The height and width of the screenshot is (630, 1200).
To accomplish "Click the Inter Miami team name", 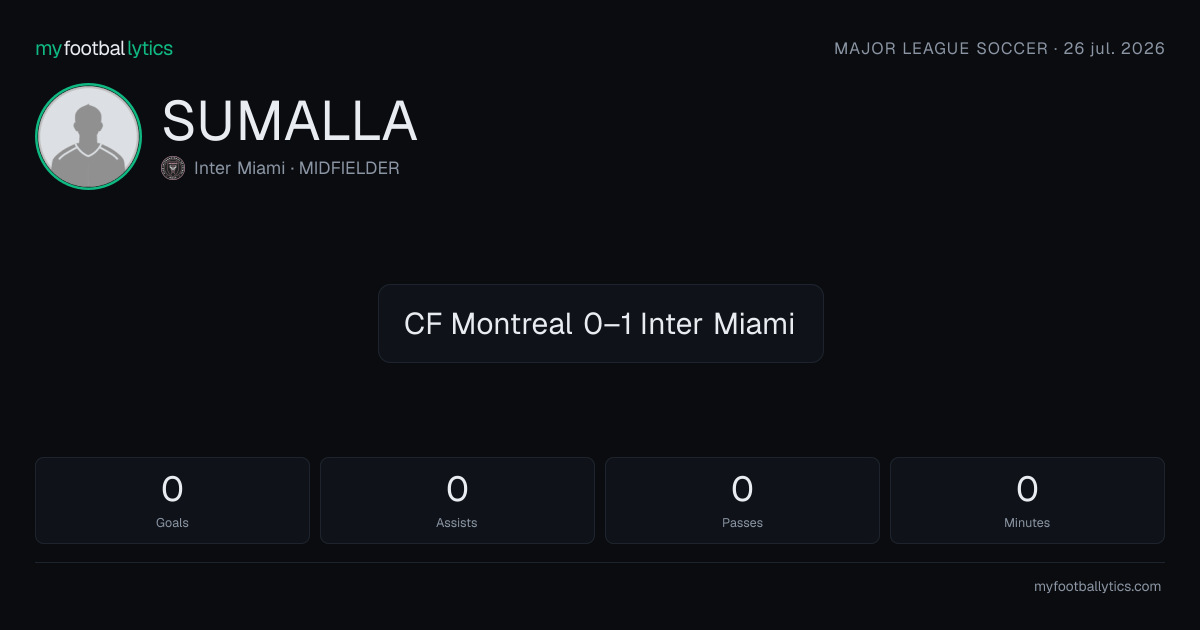I will [x=239, y=168].
